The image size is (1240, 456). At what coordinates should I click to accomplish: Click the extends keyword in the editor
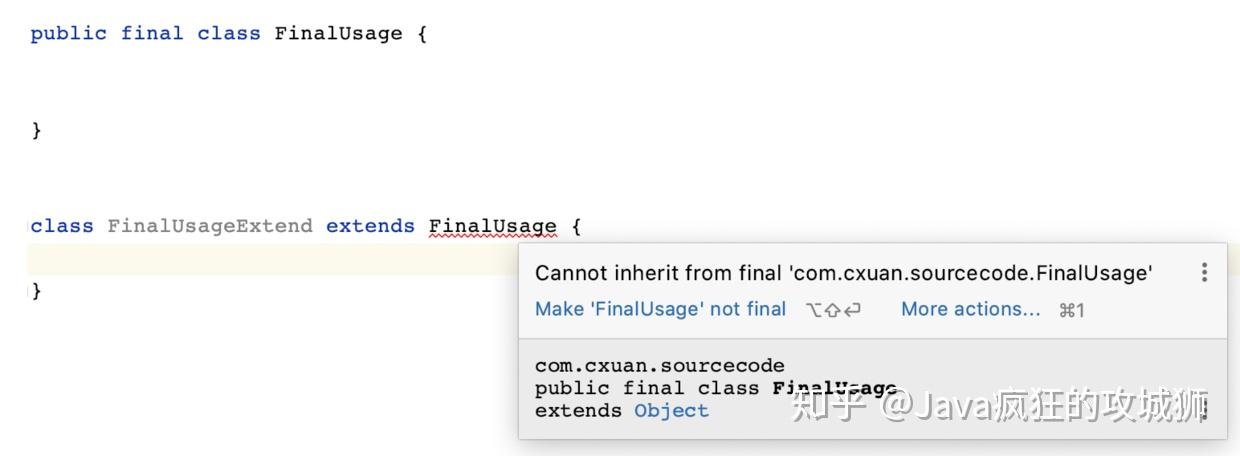370,226
